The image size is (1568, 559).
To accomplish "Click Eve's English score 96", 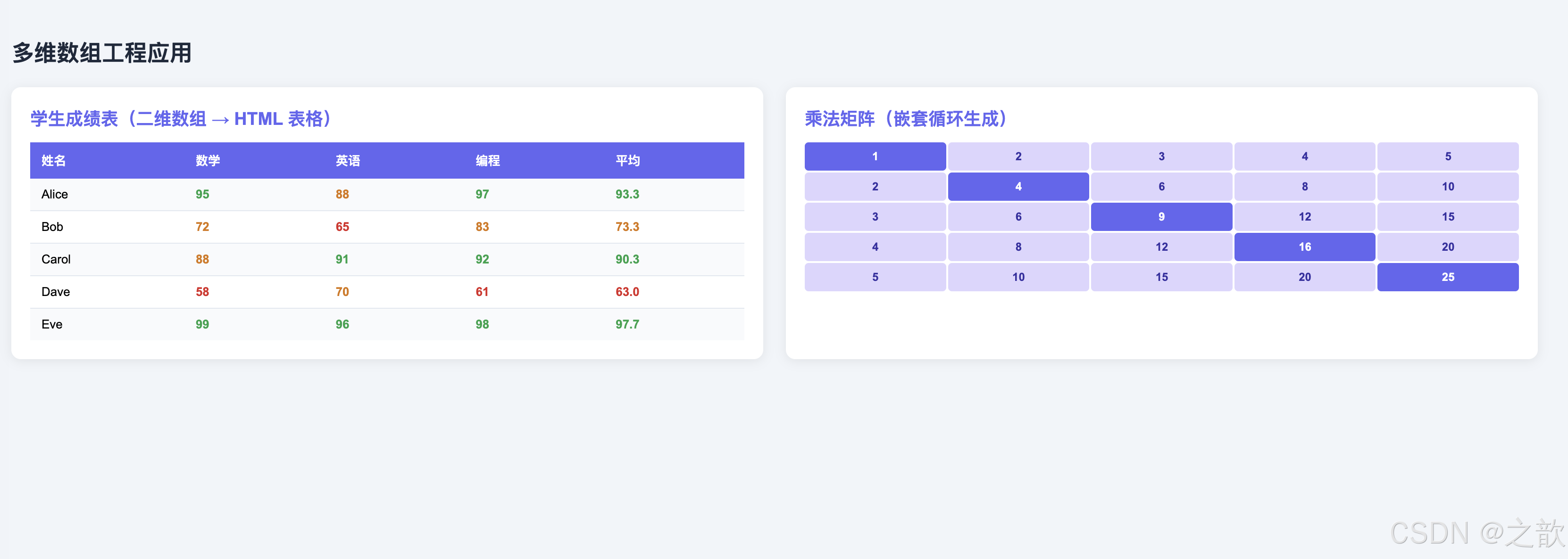I will 342,324.
